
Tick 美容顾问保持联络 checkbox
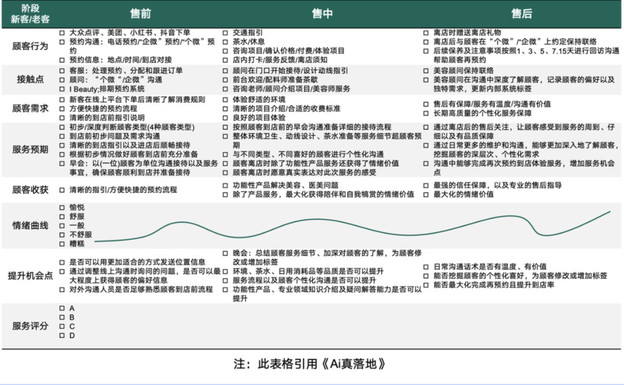click(x=426, y=71)
